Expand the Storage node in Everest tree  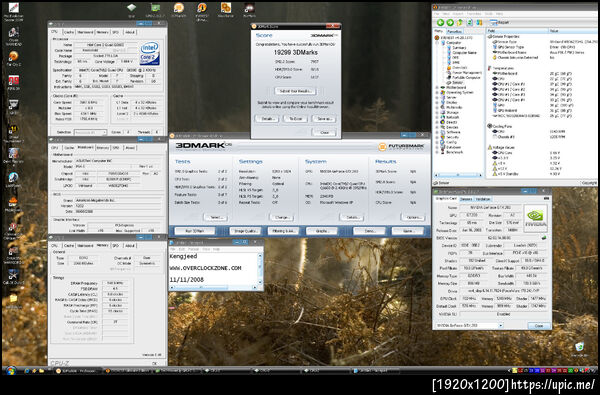[x=437, y=112]
